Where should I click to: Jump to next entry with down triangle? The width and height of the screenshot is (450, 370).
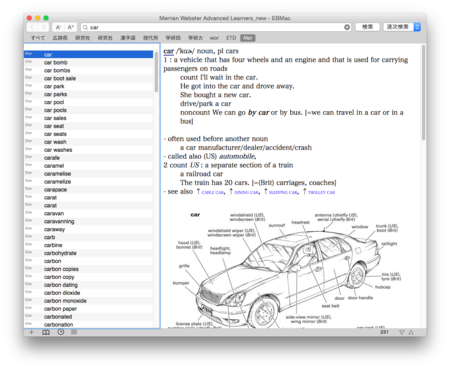(402, 332)
